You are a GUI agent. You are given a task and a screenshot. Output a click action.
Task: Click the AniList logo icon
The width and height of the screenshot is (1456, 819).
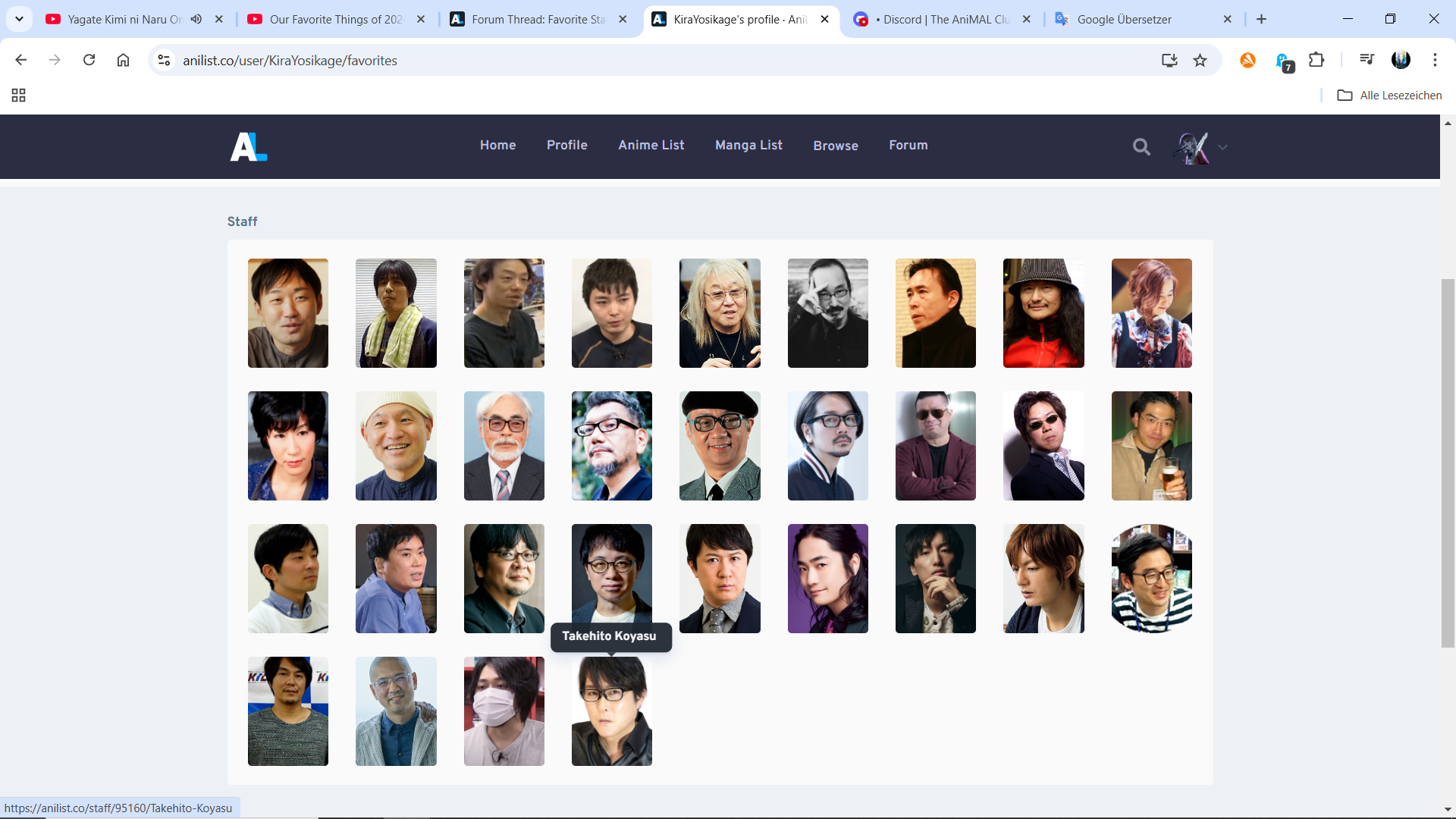[249, 146]
